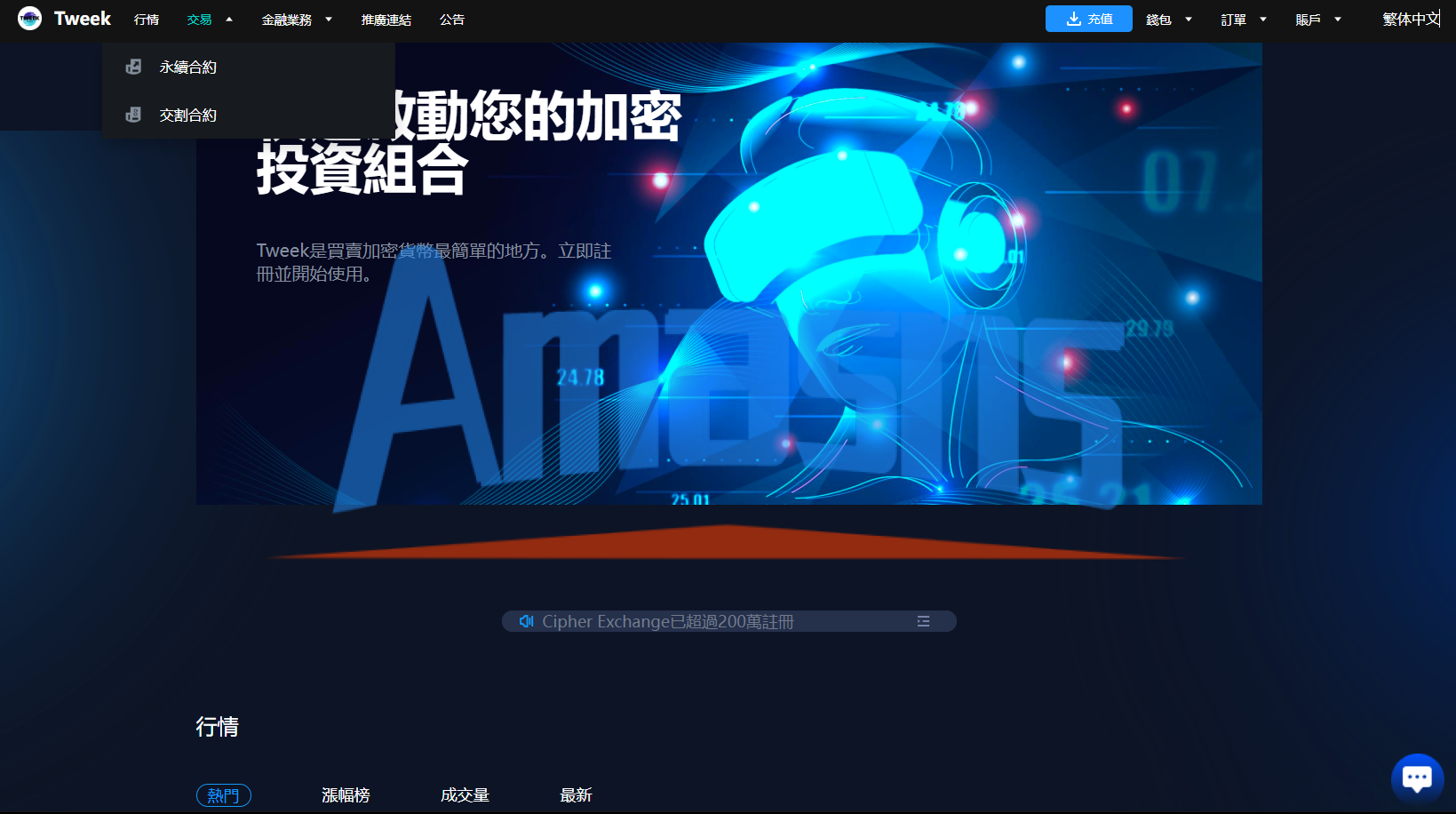Viewport: 1456px width, 814px height.
Task: Switch to the 漲幅榜 tab
Action: point(346,795)
